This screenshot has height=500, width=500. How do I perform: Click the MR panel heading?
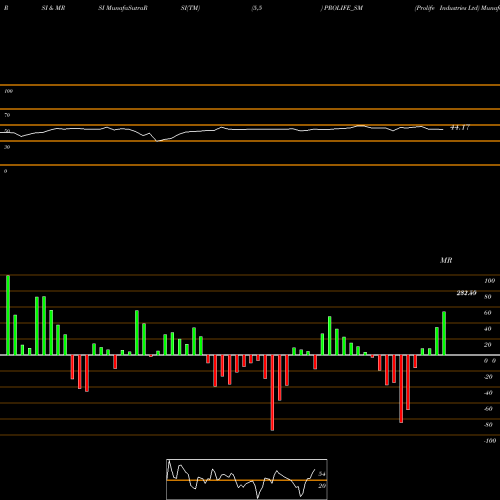click(446, 260)
